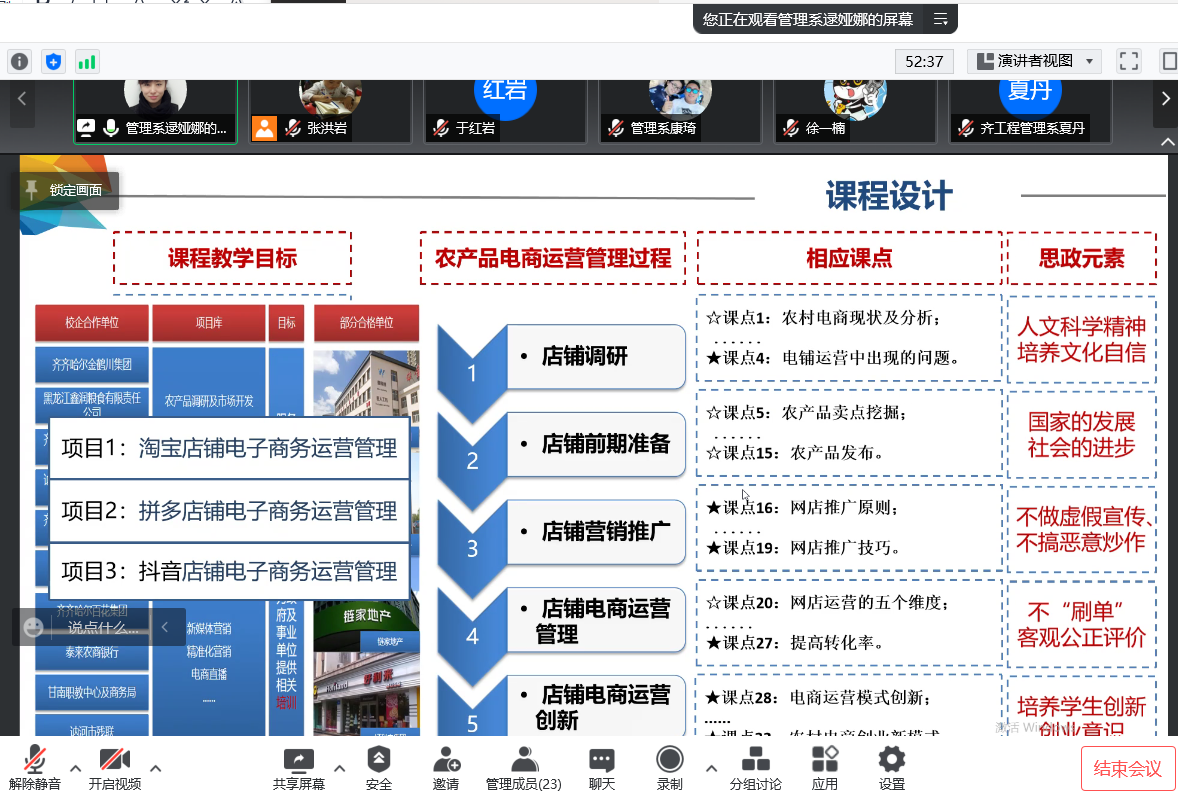
Task: Turn on the video camera (开启视频)
Action: pos(114,768)
